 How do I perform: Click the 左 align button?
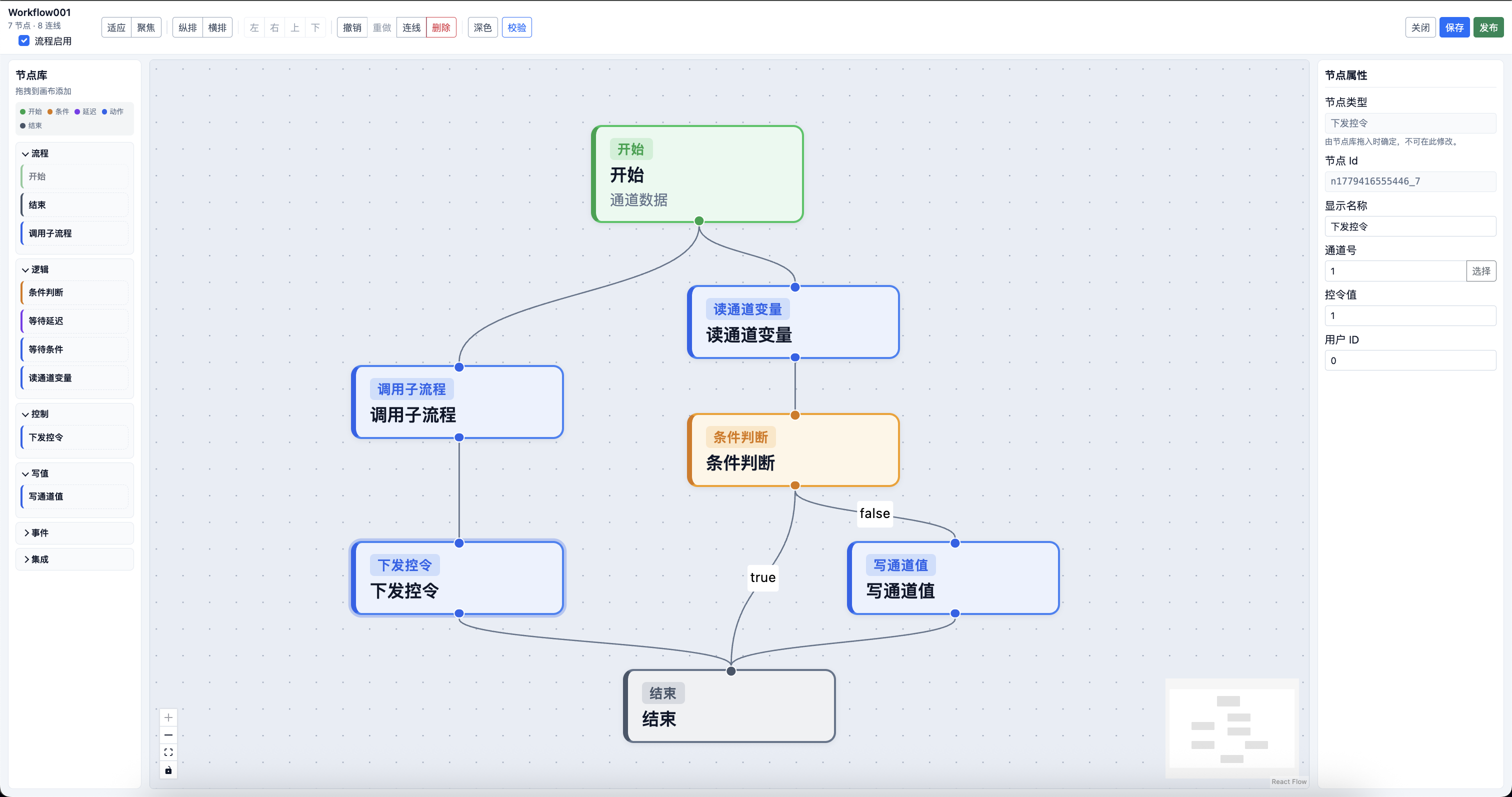coord(254,27)
